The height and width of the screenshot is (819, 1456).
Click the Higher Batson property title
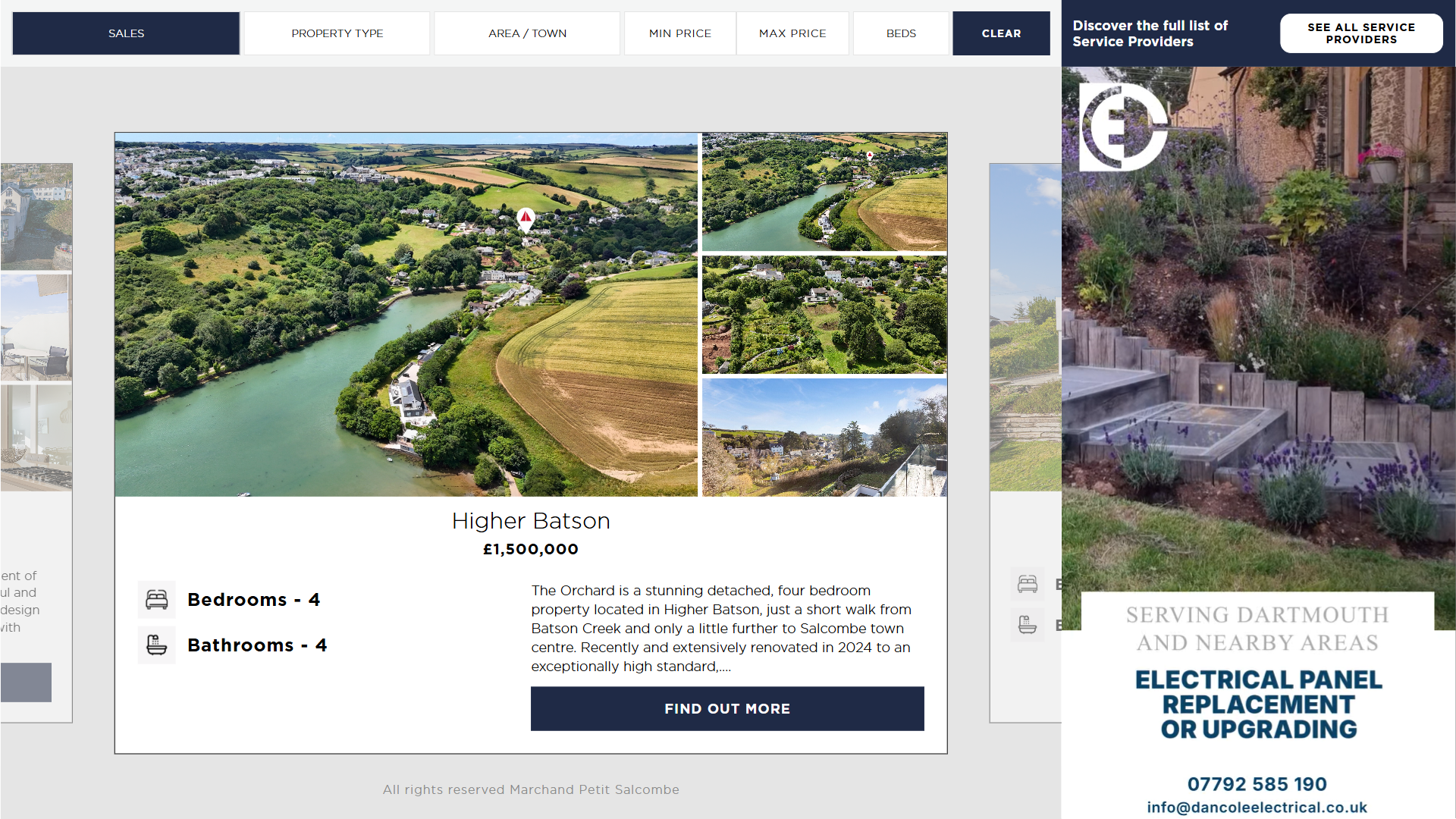pyautogui.click(x=531, y=521)
